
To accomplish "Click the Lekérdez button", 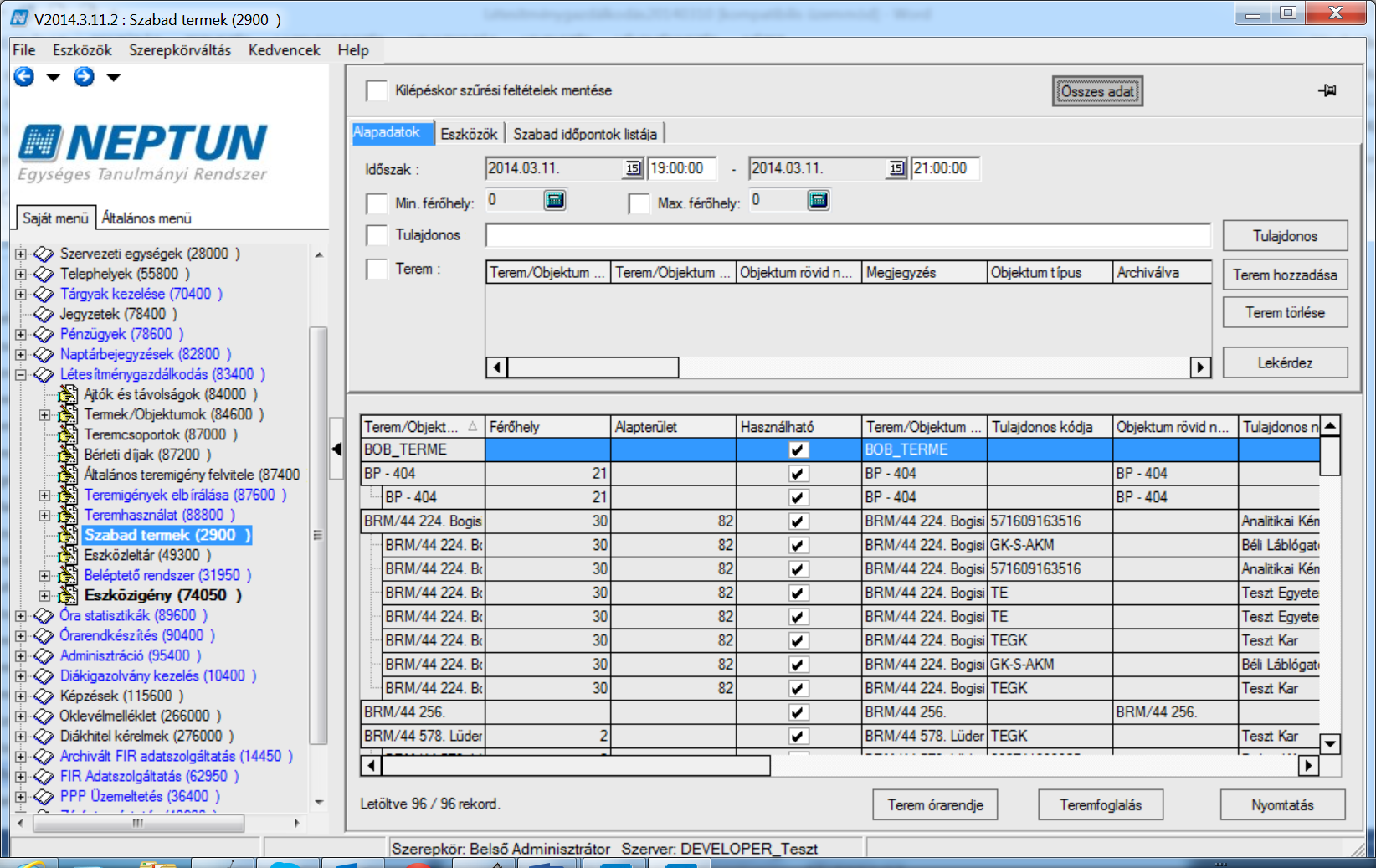I will click(1285, 362).
